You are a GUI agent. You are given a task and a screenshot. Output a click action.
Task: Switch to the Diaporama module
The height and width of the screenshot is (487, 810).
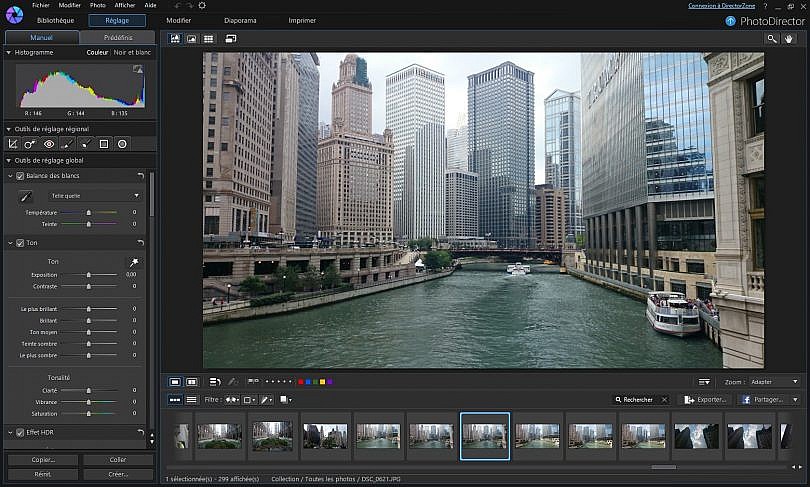pyautogui.click(x=240, y=21)
